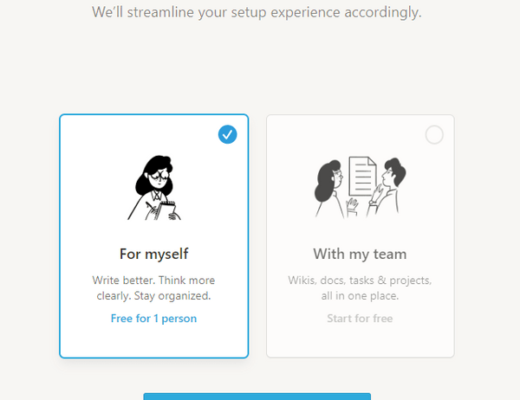520x400 pixels.
Task: Click the blue continue button at bottom
Action: coord(257,396)
